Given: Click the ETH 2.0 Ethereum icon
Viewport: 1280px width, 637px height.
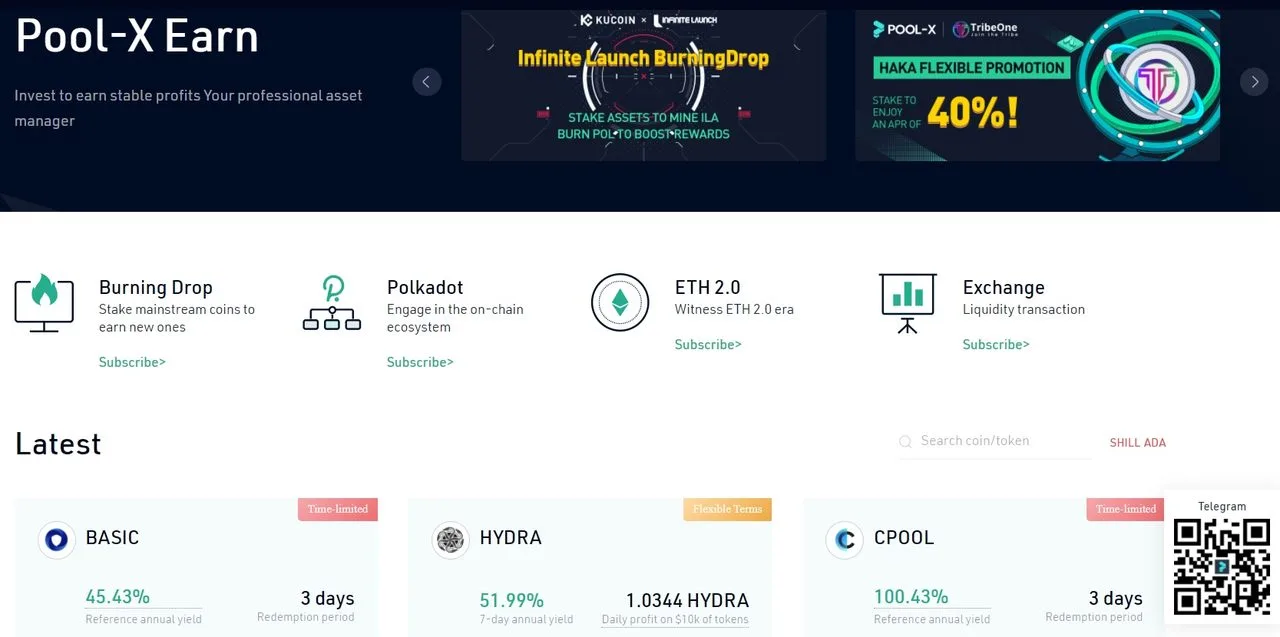Looking at the screenshot, I should pyautogui.click(x=620, y=302).
